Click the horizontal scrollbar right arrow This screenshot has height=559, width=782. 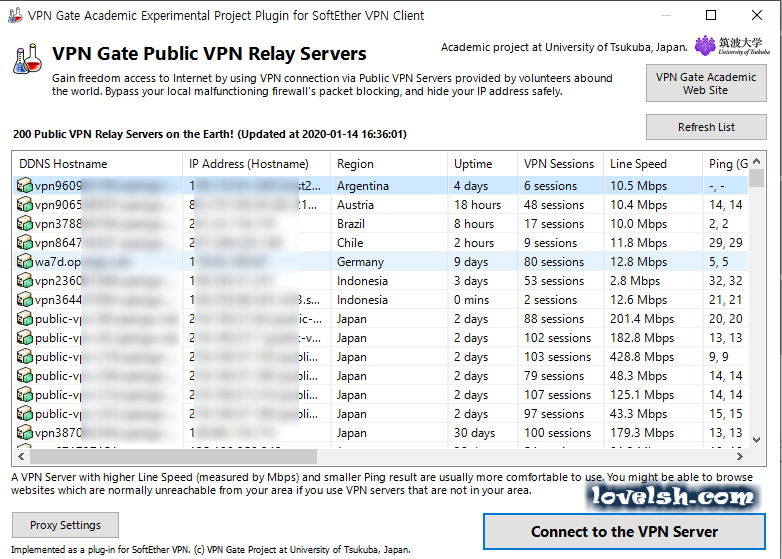tap(740, 456)
